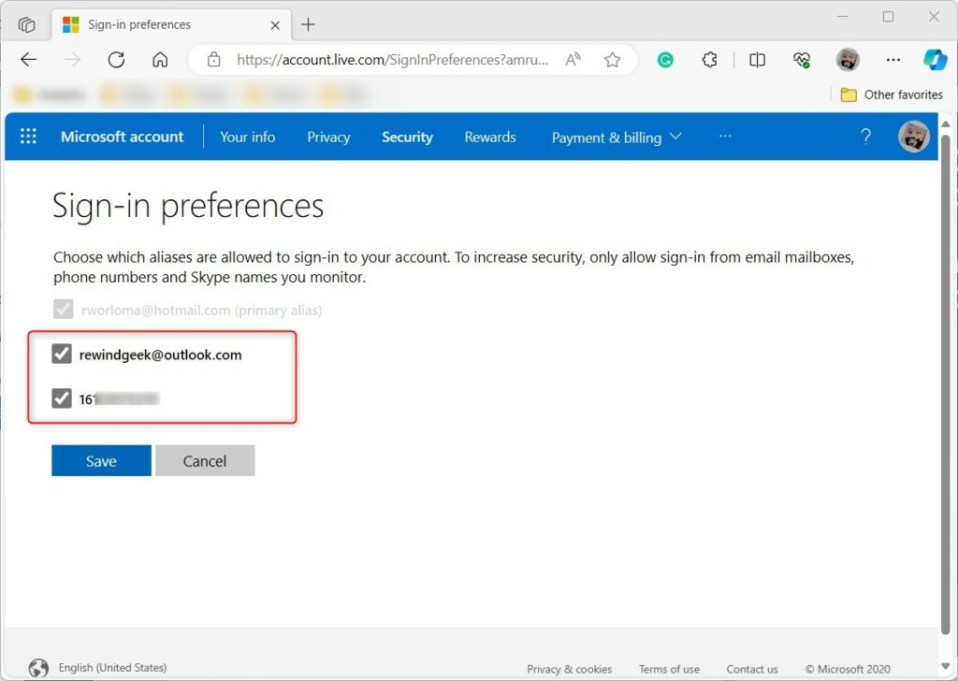Screen dimensions: 958x681
Task: Cancel the sign-in preference changes
Action: (x=205, y=461)
